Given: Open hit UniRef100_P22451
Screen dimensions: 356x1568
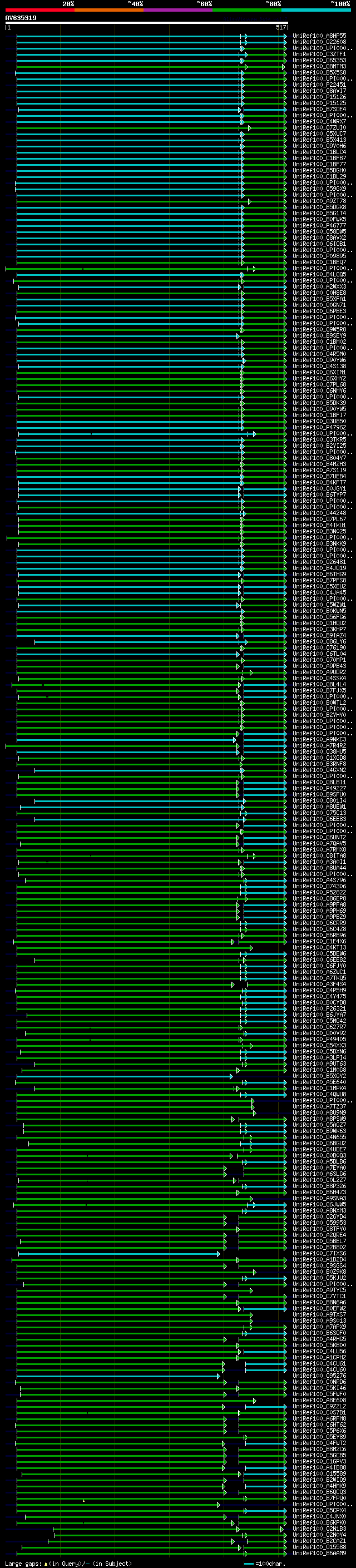Looking at the screenshot, I should point(319,85).
